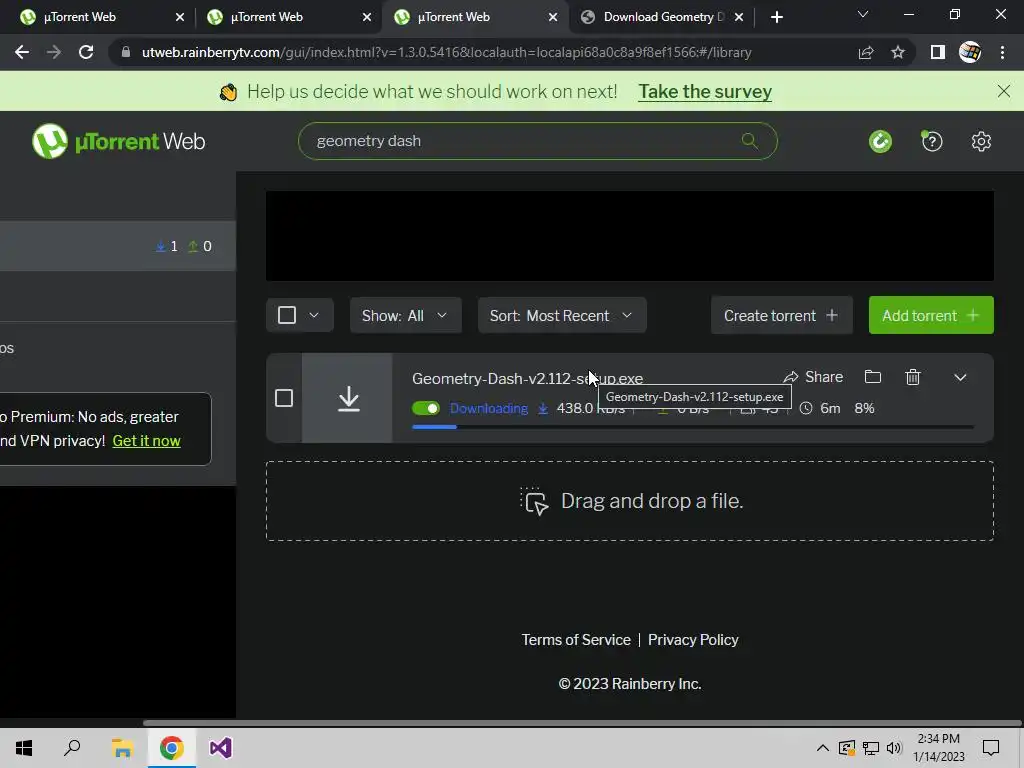
Task: Open File Explorer from the taskbar
Action: (x=122, y=748)
